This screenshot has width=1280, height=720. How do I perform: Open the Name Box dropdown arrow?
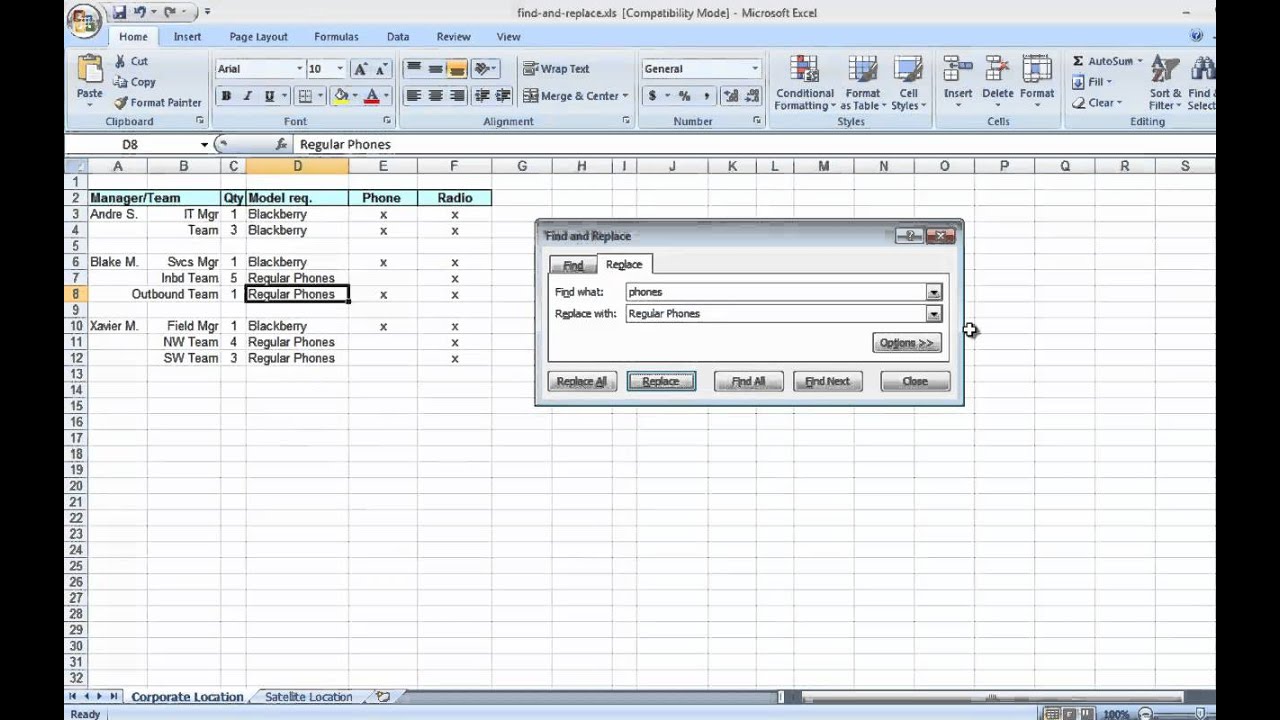pyautogui.click(x=204, y=144)
